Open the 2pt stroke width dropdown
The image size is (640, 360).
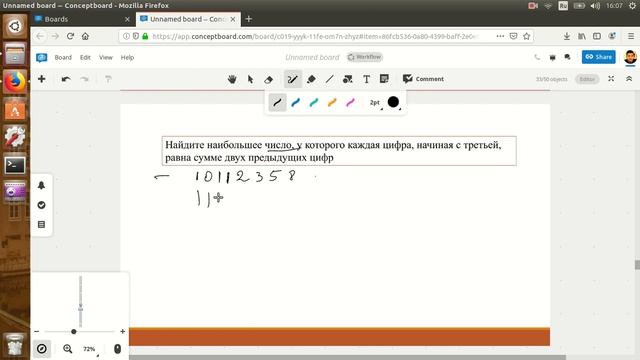[376, 102]
